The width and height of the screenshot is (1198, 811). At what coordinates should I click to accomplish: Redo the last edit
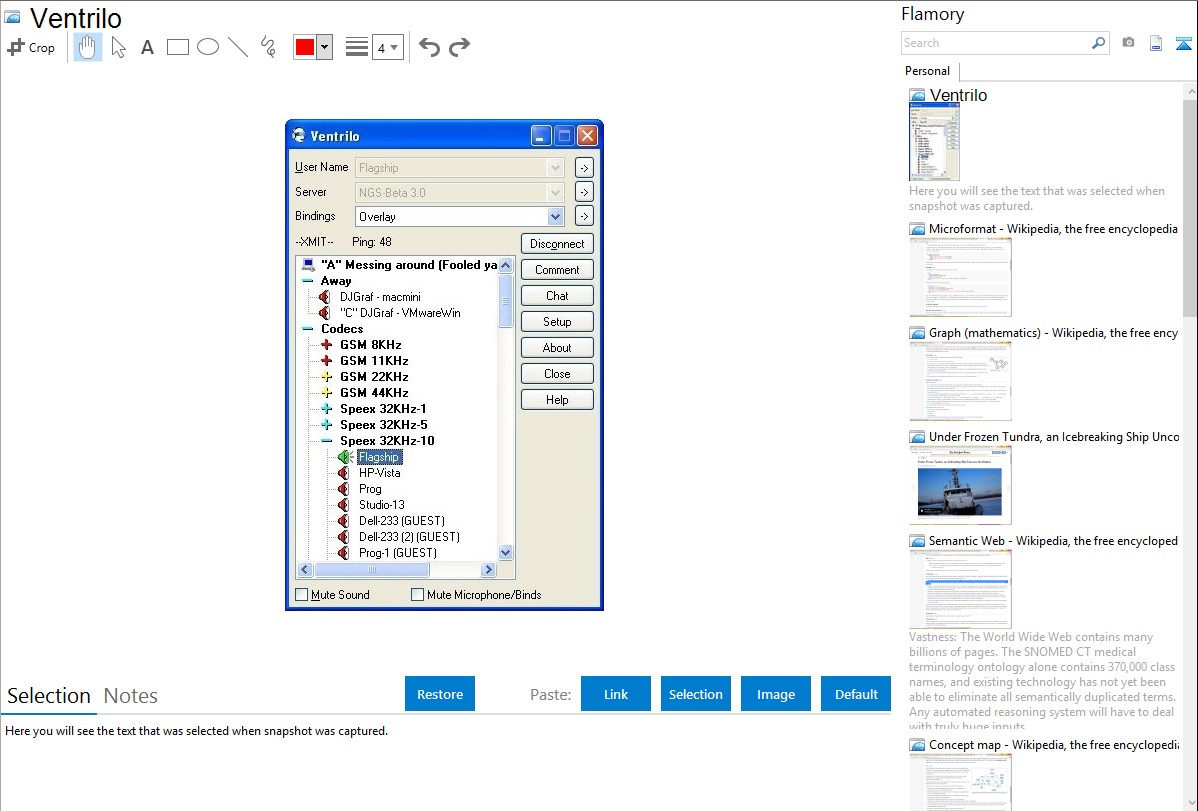[x=459, y=47]
